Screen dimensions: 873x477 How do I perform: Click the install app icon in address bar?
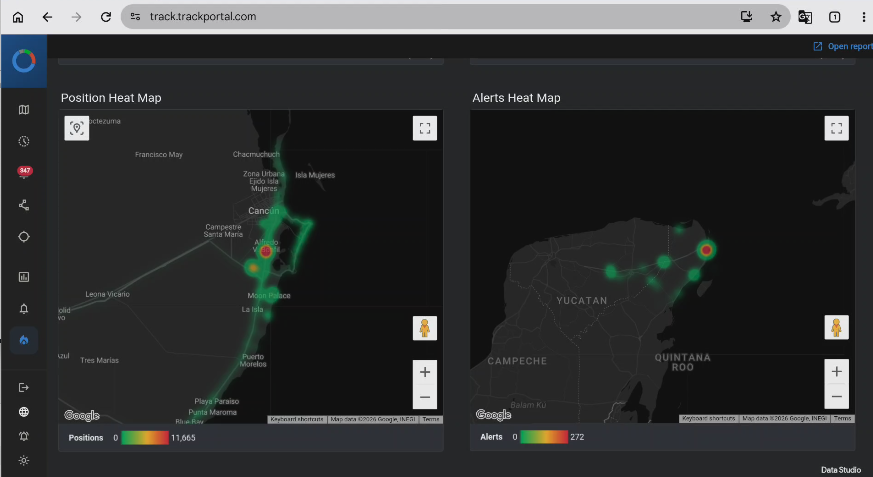tap(746, 17)
